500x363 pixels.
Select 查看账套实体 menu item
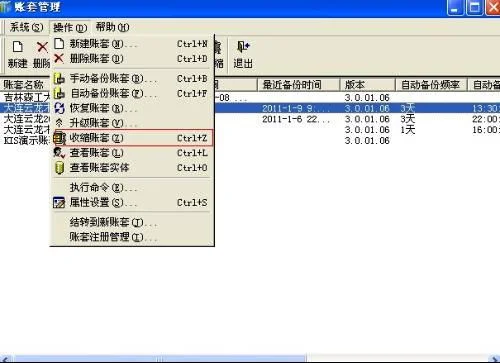coord(131,167)
